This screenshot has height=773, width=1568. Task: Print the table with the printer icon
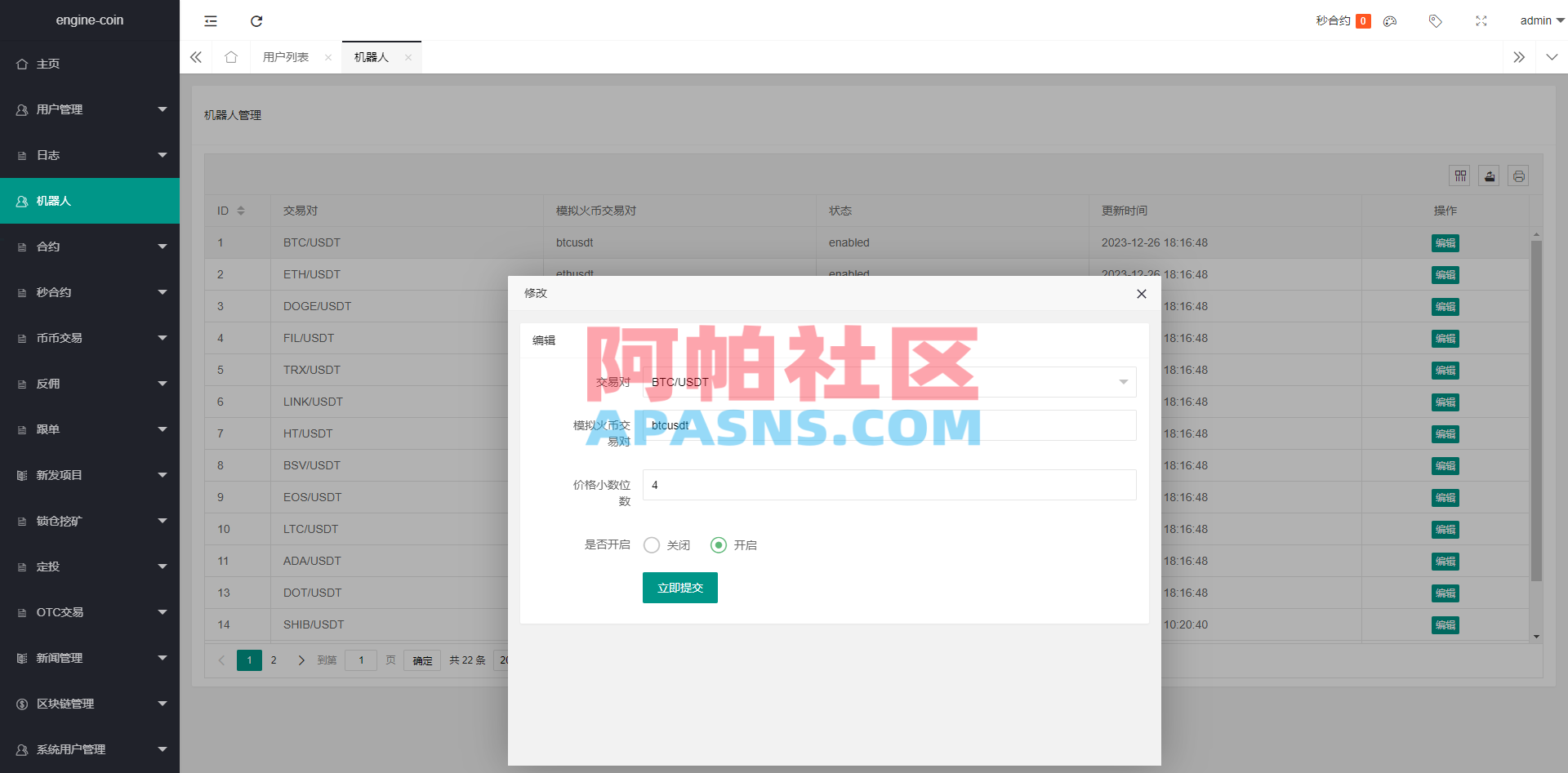point(1519,175)
